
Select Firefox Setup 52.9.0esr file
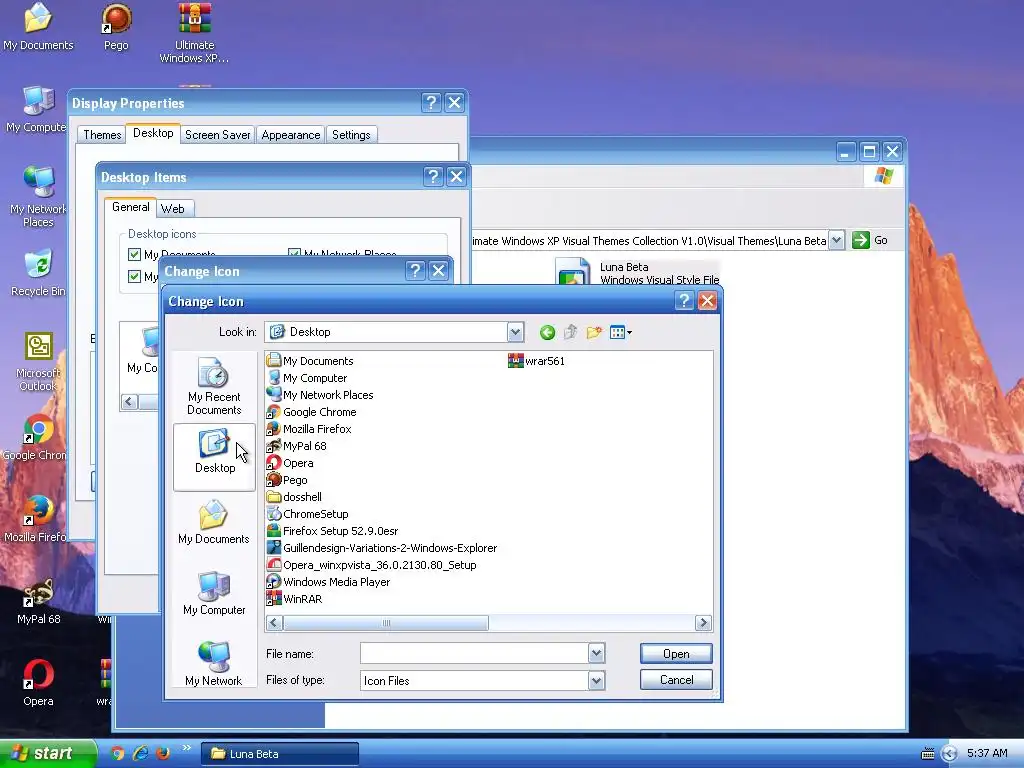point(333,531)
